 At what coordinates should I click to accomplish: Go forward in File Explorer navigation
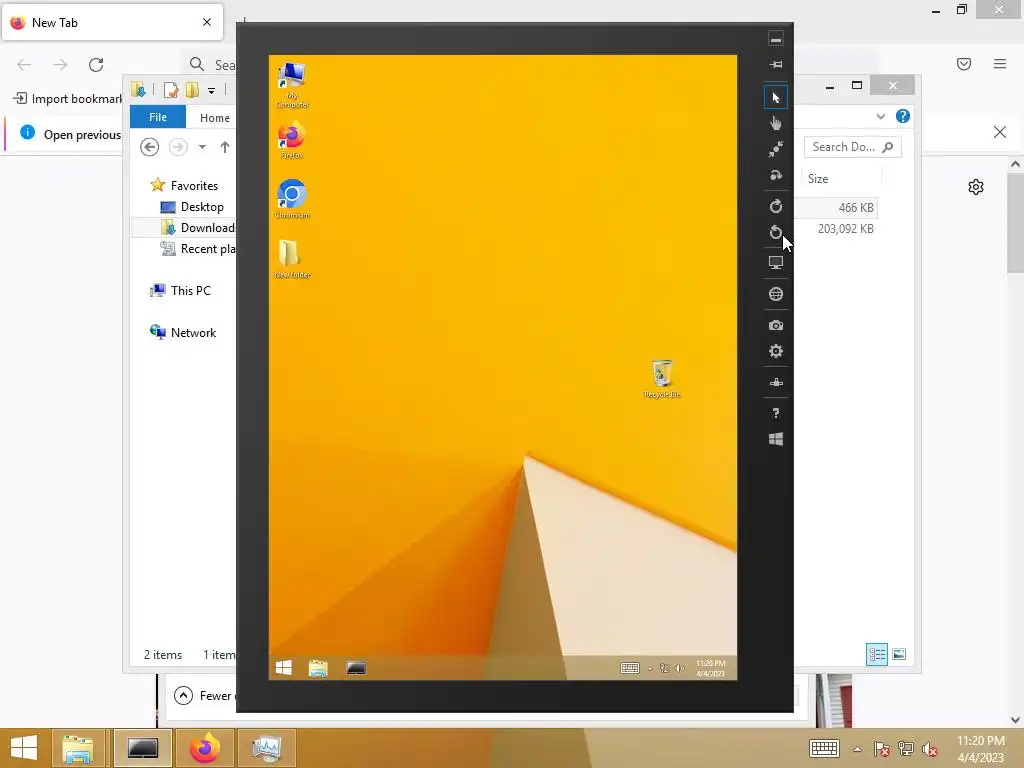[178, 147]
